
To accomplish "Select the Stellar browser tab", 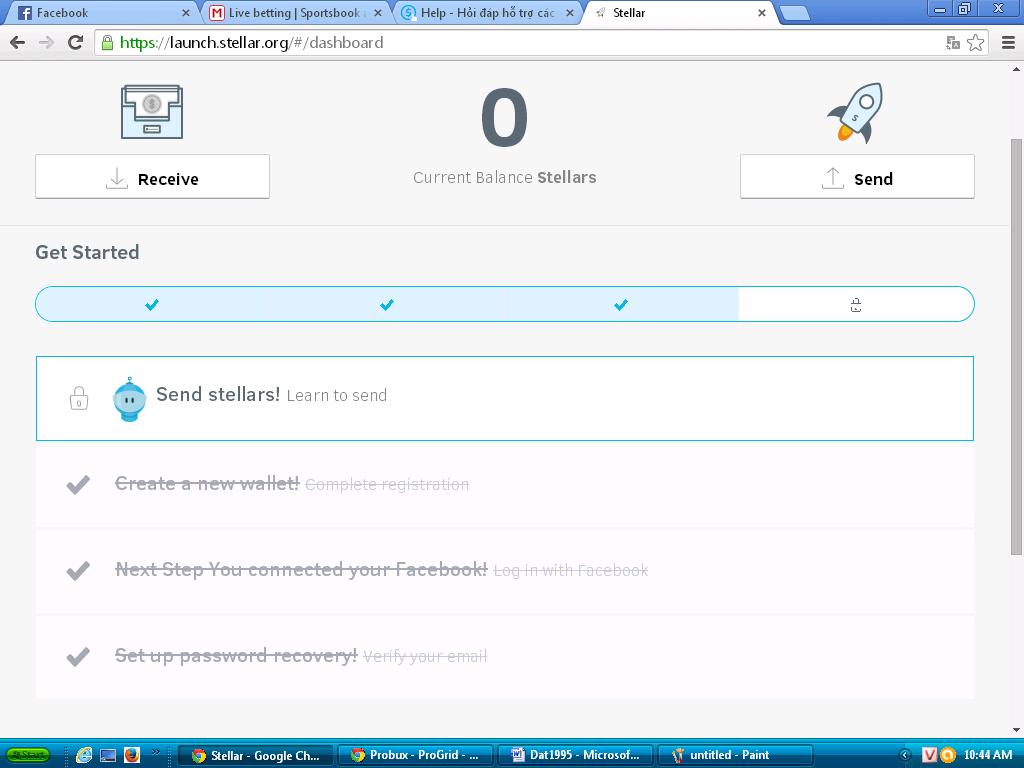I will tap(679, 13).
